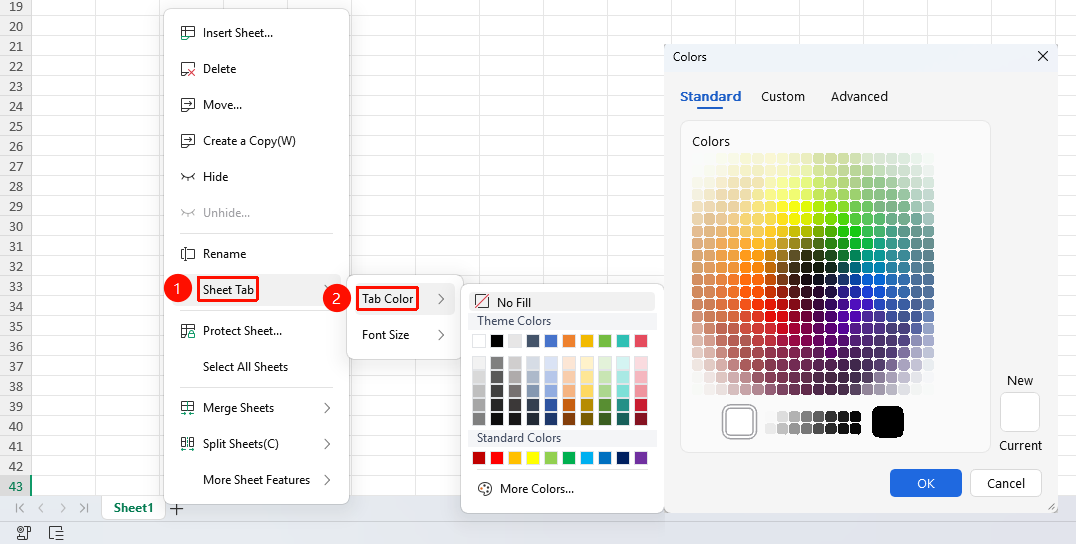This screenshot has width=1076, height=544.
Task: Select row header 25
Action: click(x=16, y=126)
